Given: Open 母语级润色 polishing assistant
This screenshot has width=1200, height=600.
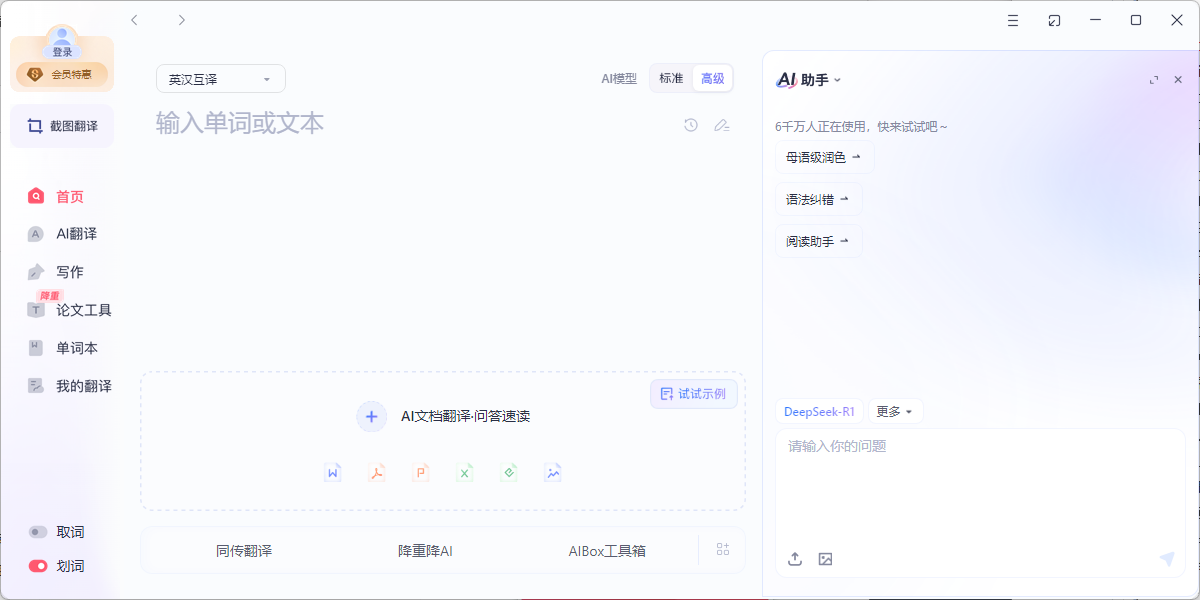Looking at the screenshot, I should click(x=825, y=157).
